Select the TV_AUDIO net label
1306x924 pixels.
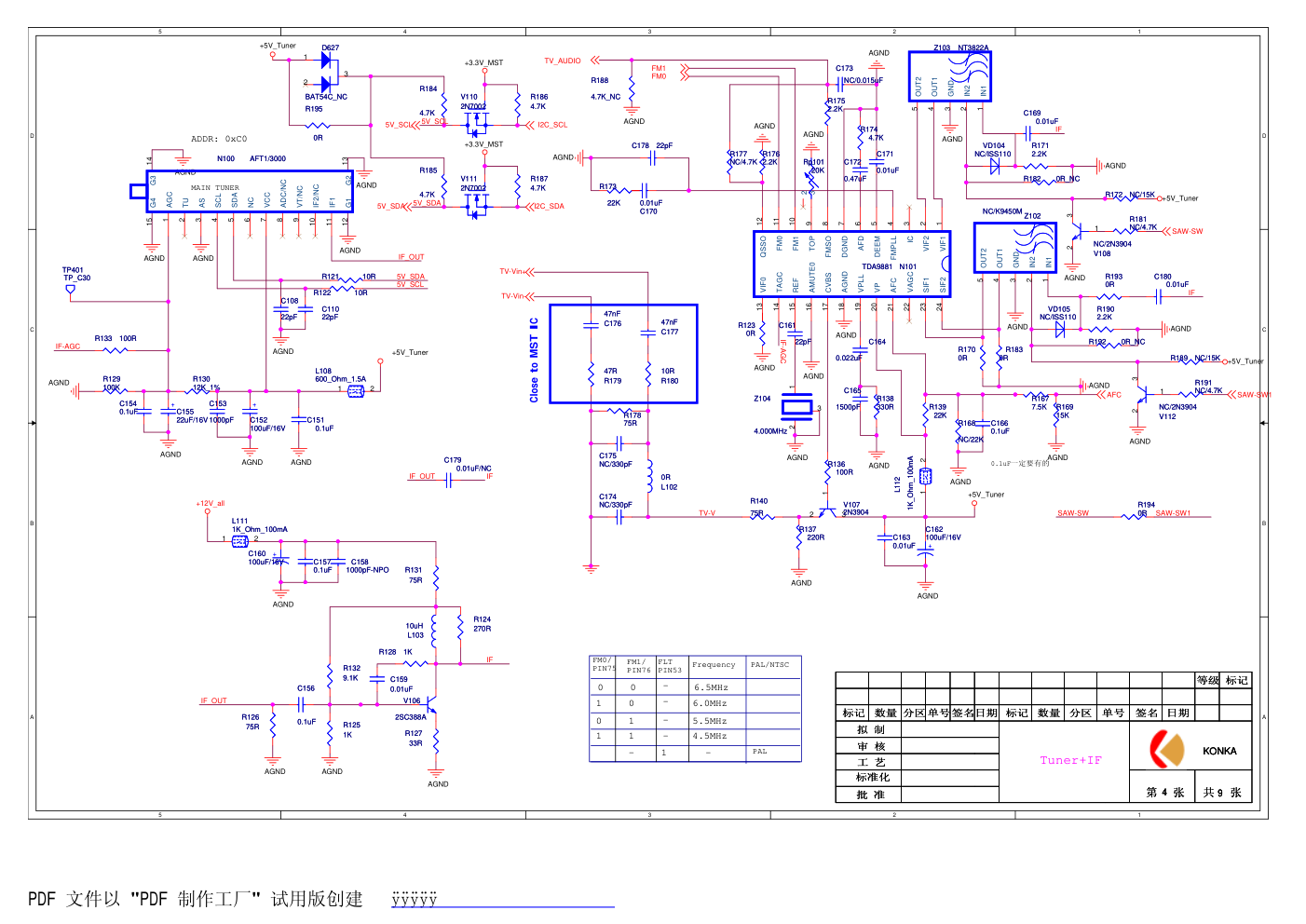pyautogui.click(x=563, y=61)
